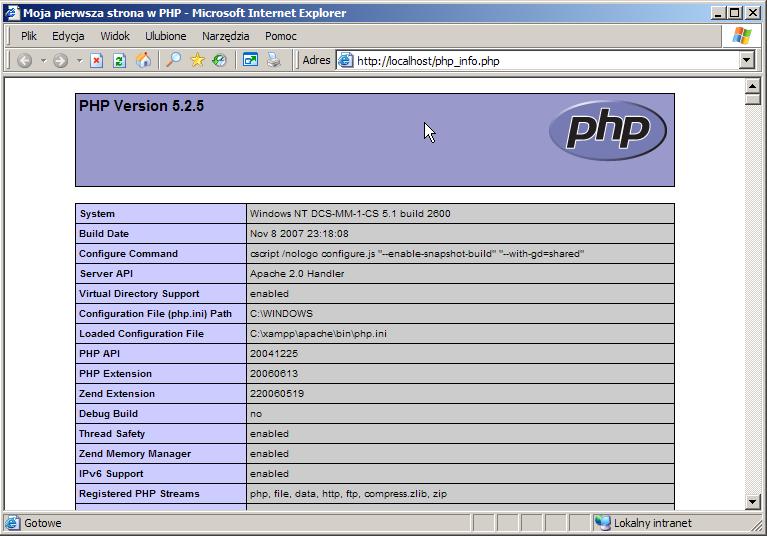This screenshot has height=536, width=767.
Task: Open the Ulubione menu
Action: (x=165, y=36)
